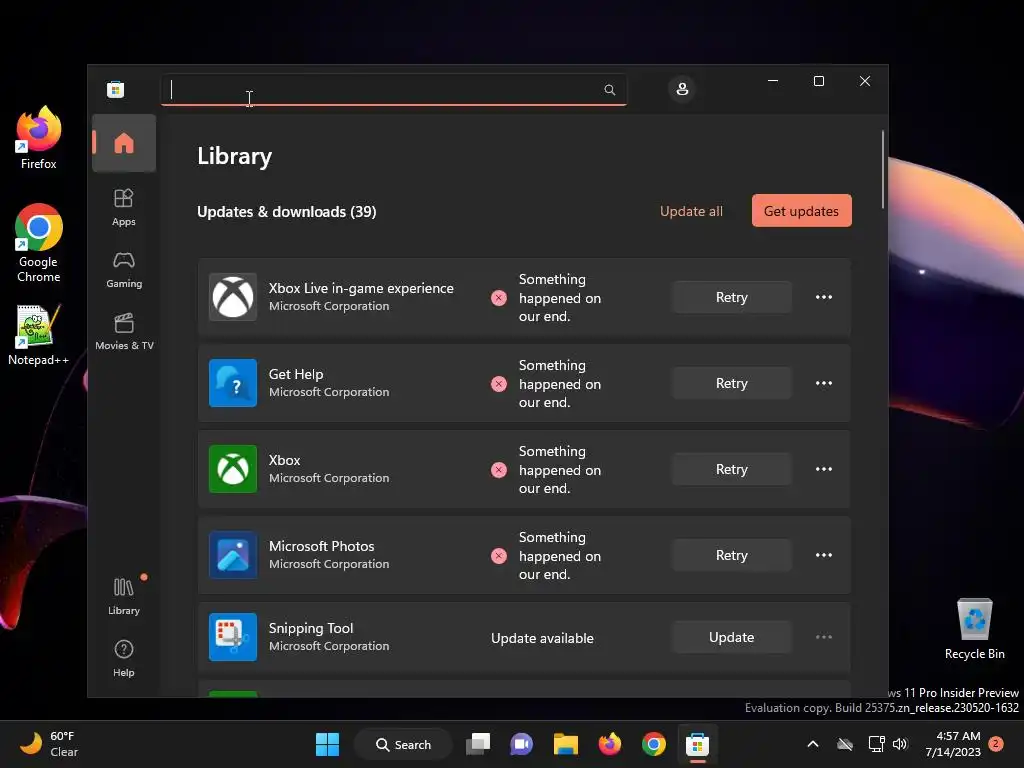Screen dimensions: 1024x768
Task: Open more options for Snipping Tool
Action: pyautogui.click(x=824, y=637)
